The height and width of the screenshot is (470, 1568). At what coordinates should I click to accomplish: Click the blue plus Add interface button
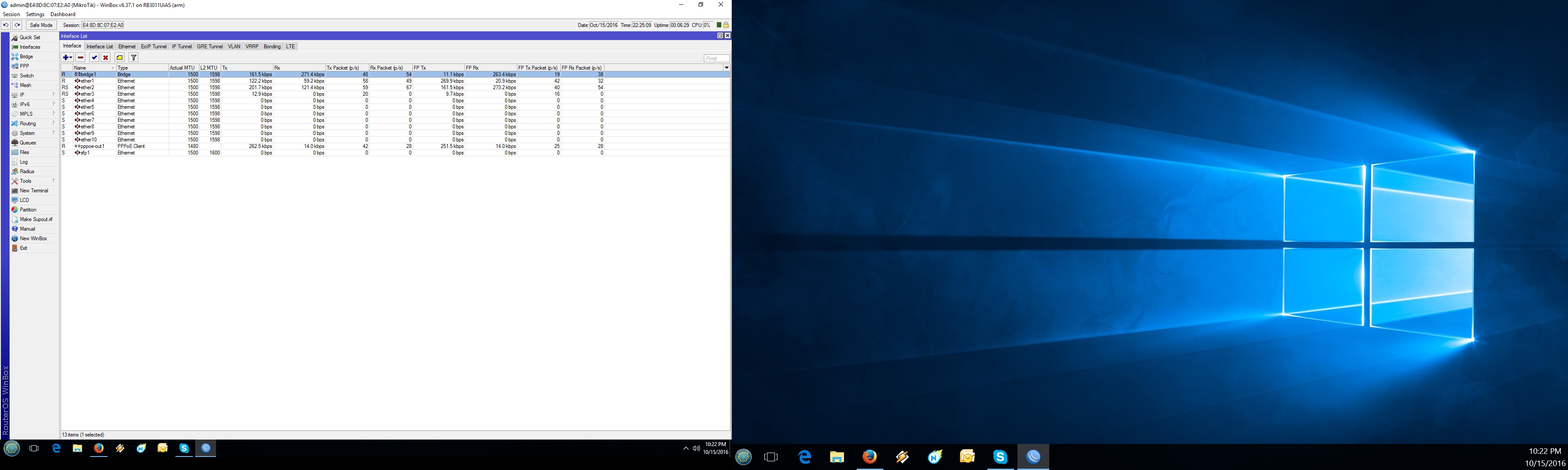click(x=66, y=58)
